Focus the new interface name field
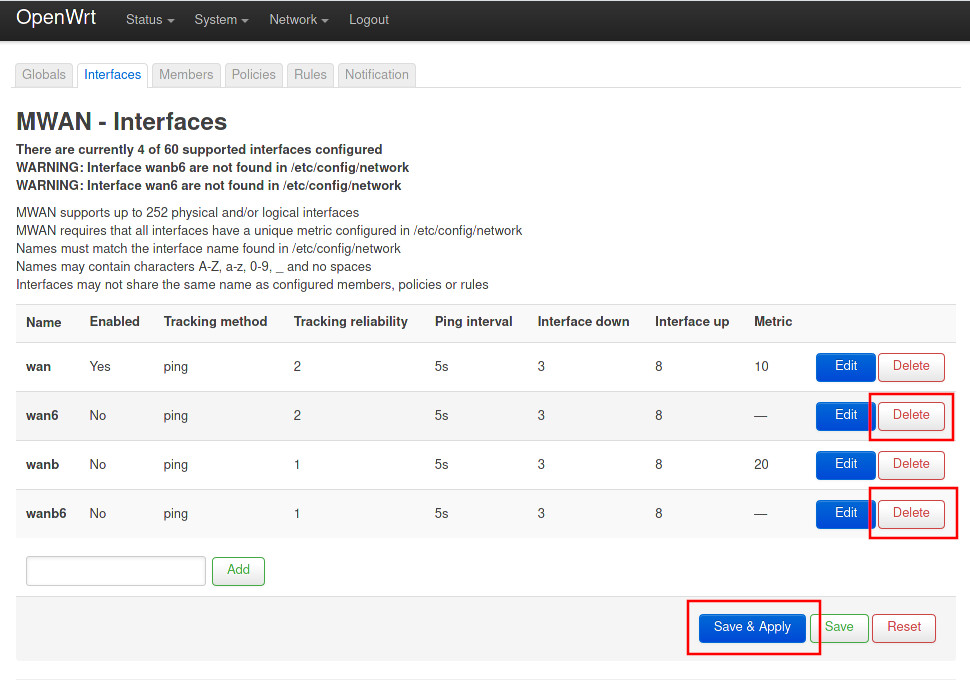 [x=116, y=571]
